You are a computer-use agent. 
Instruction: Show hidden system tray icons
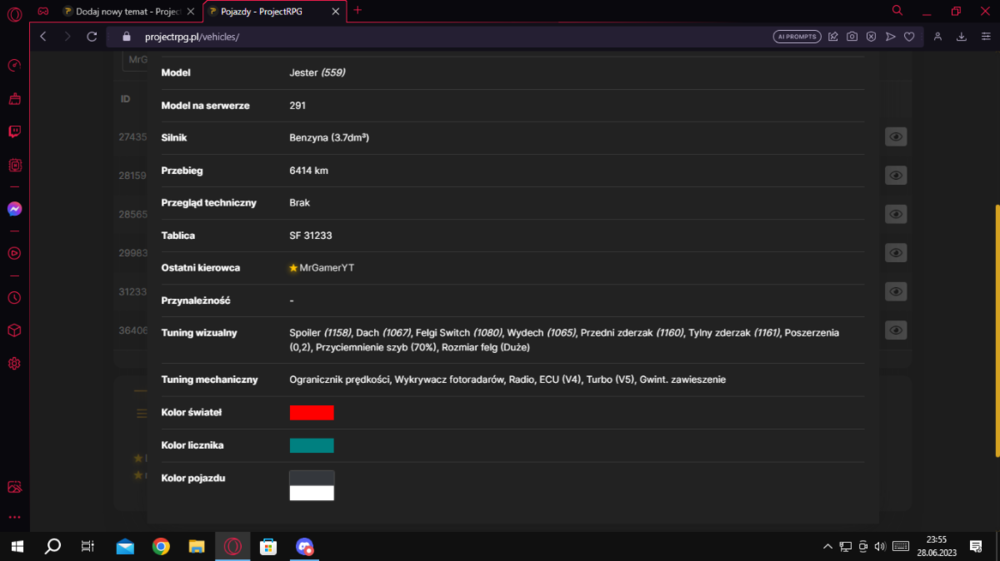827,546
